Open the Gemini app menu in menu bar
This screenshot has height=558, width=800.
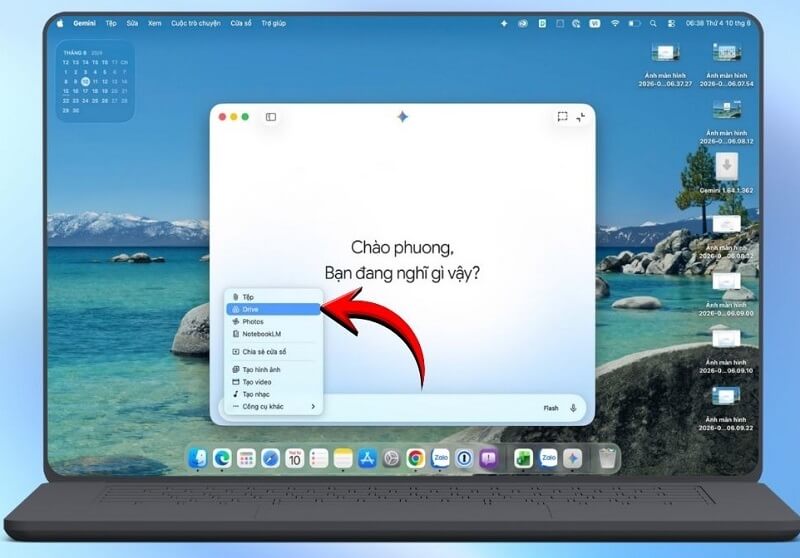coord(84,23)
